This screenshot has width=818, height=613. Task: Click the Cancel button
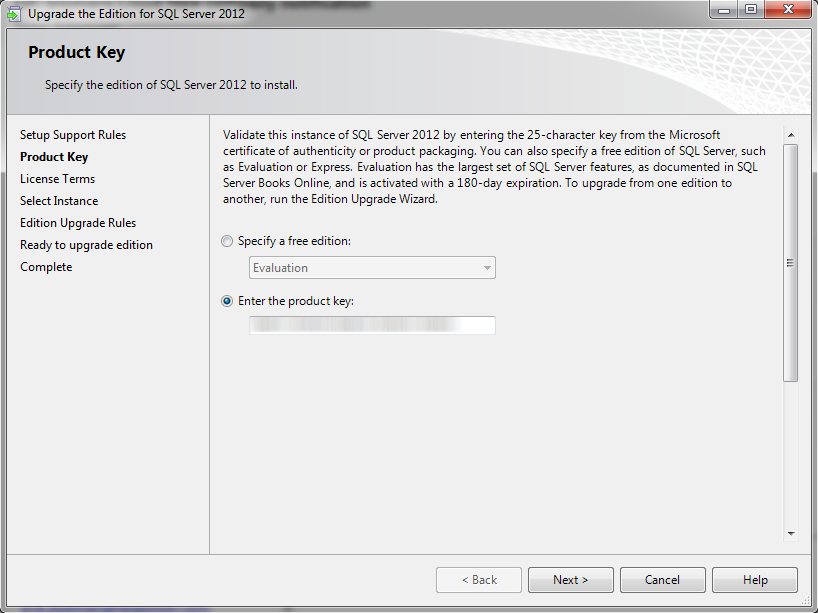[x=662, y=580]
